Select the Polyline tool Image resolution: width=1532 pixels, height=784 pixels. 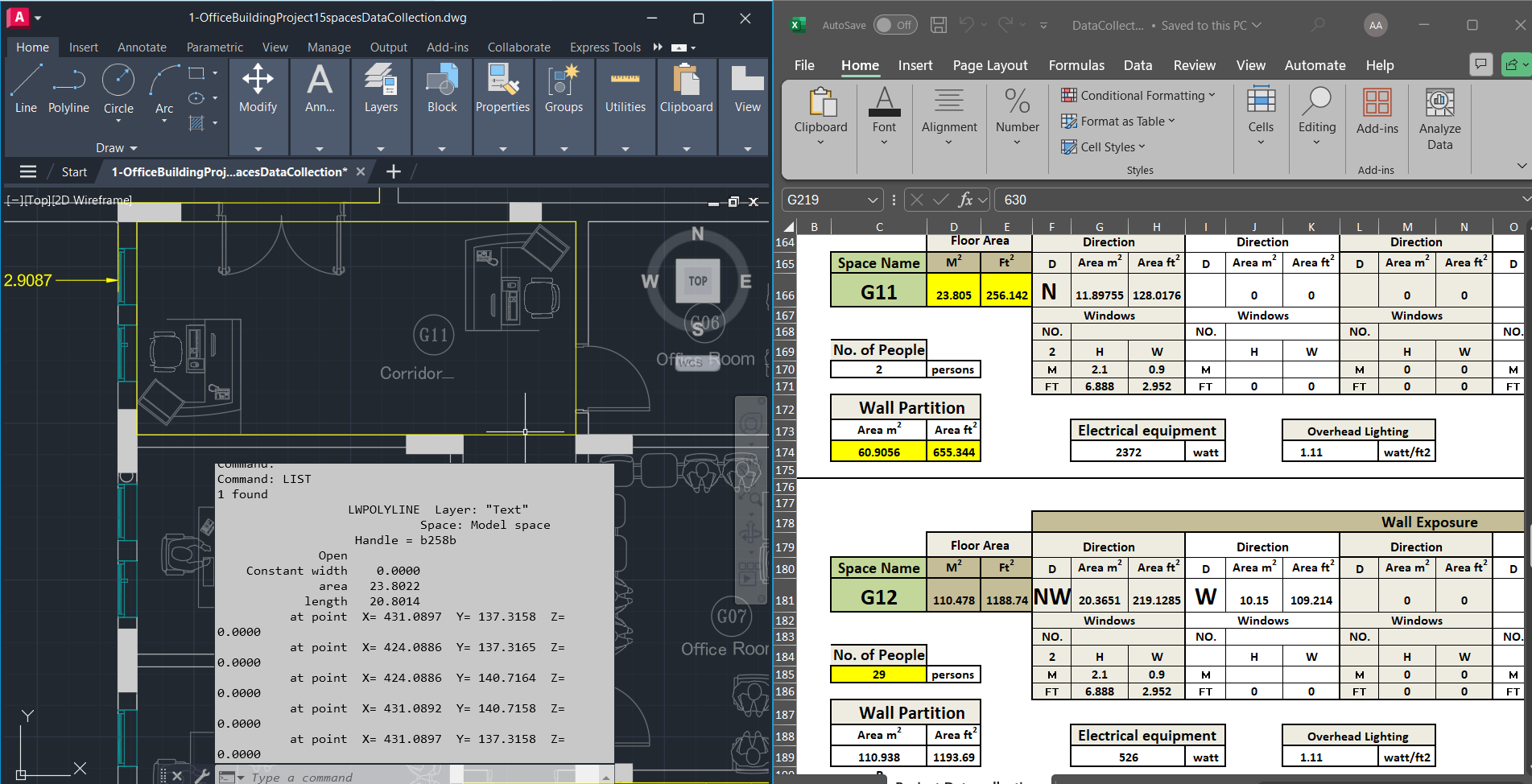click(x=68, y=89)
